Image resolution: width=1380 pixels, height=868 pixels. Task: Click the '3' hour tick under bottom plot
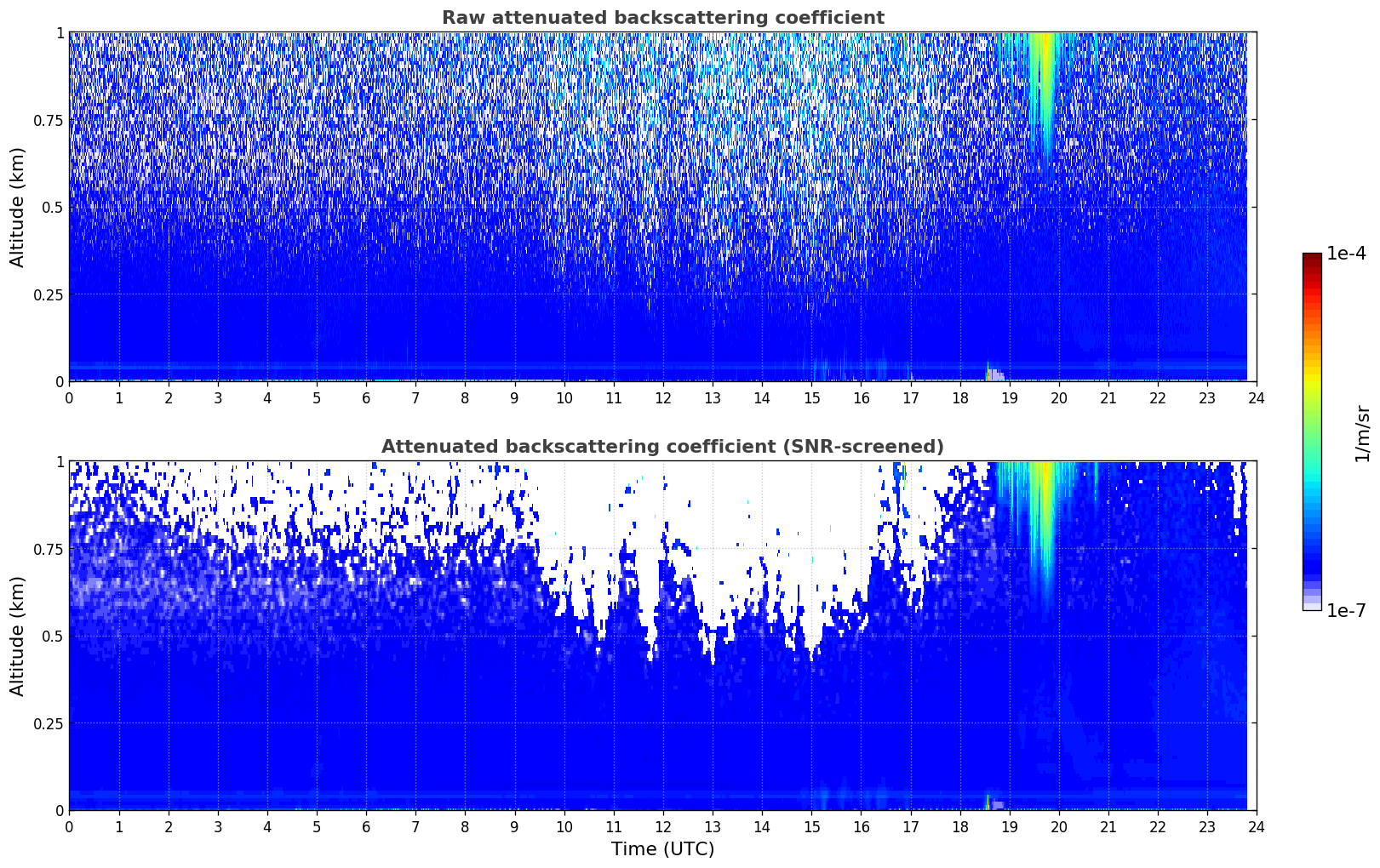[218, 826]
